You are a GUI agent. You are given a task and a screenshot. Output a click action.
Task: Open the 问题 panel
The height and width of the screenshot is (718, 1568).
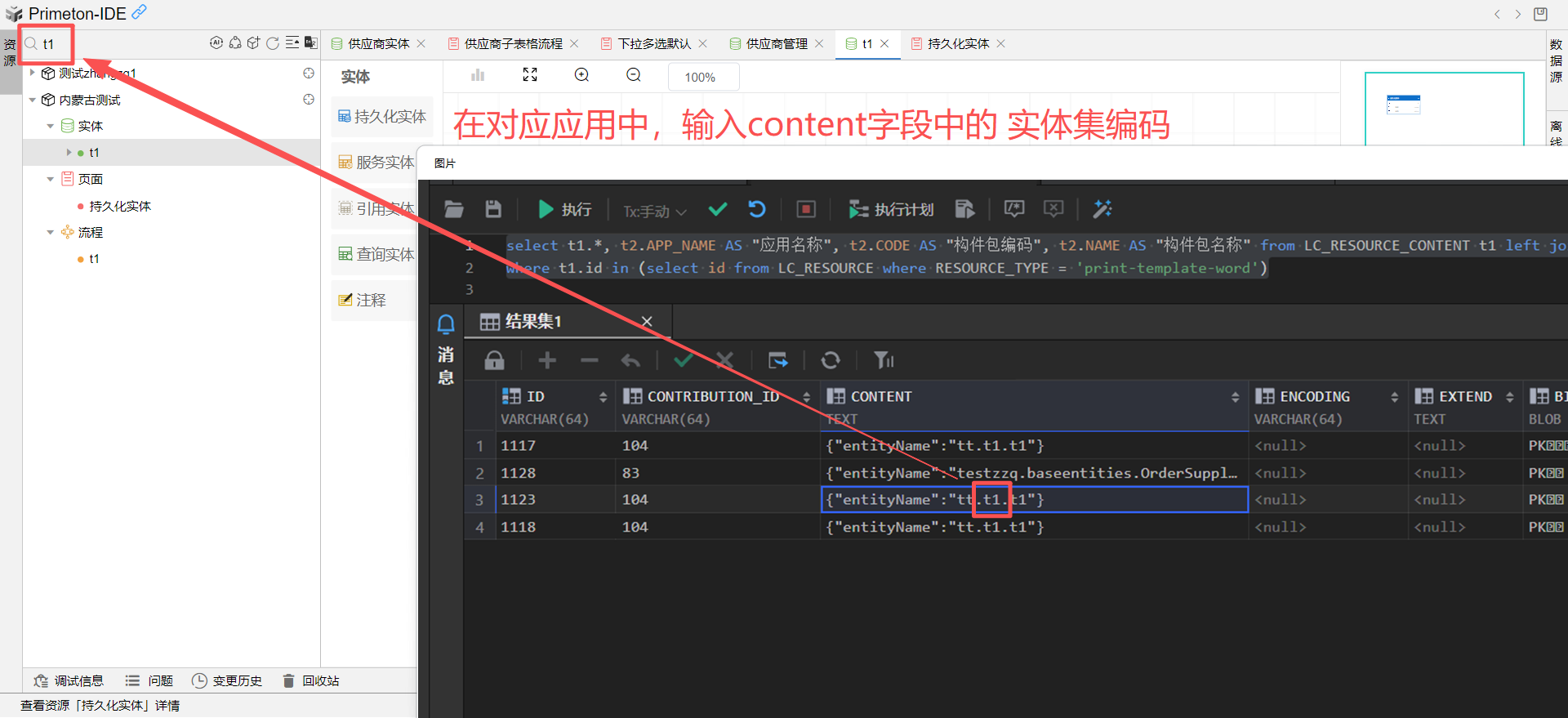pos(149,680)
